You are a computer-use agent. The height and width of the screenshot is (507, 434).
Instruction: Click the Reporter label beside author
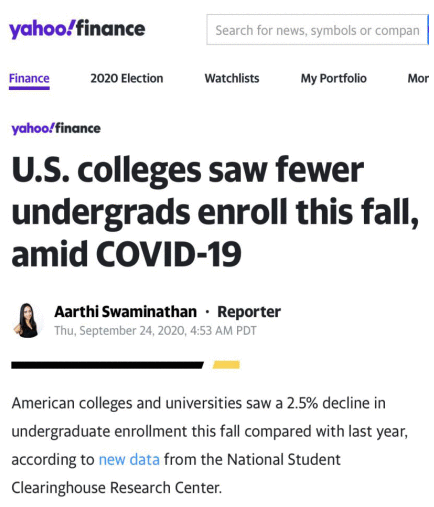[x=249, y=312]
